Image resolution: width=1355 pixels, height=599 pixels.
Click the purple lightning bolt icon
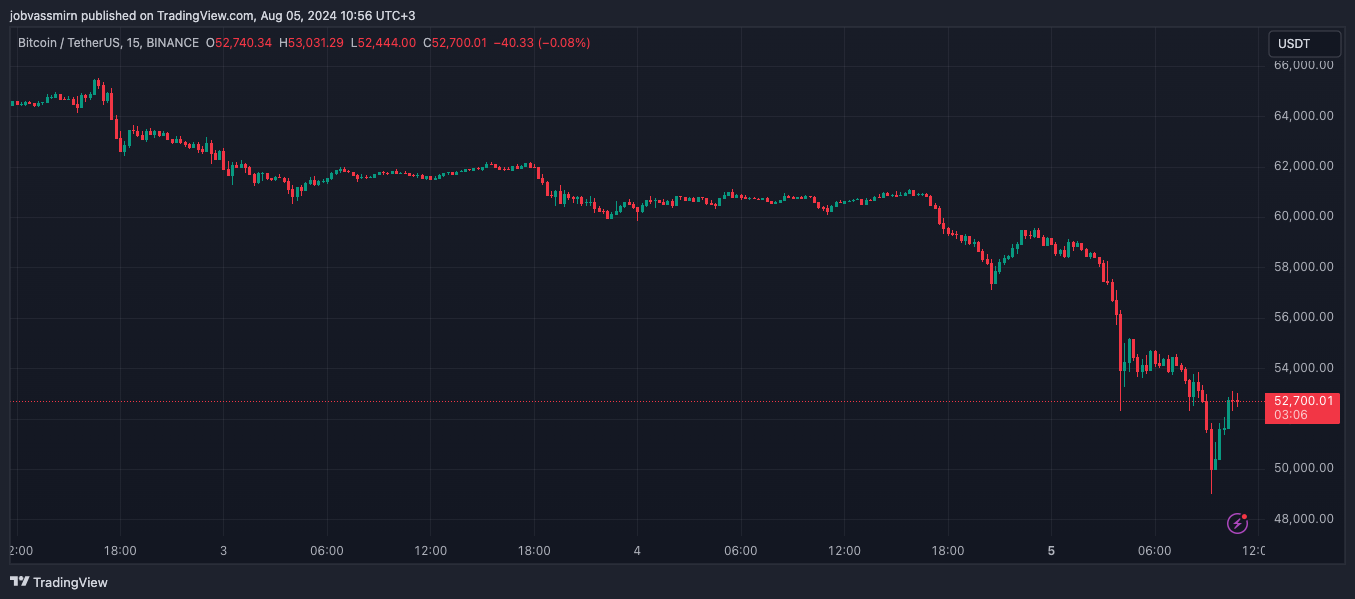point(1238,523)
